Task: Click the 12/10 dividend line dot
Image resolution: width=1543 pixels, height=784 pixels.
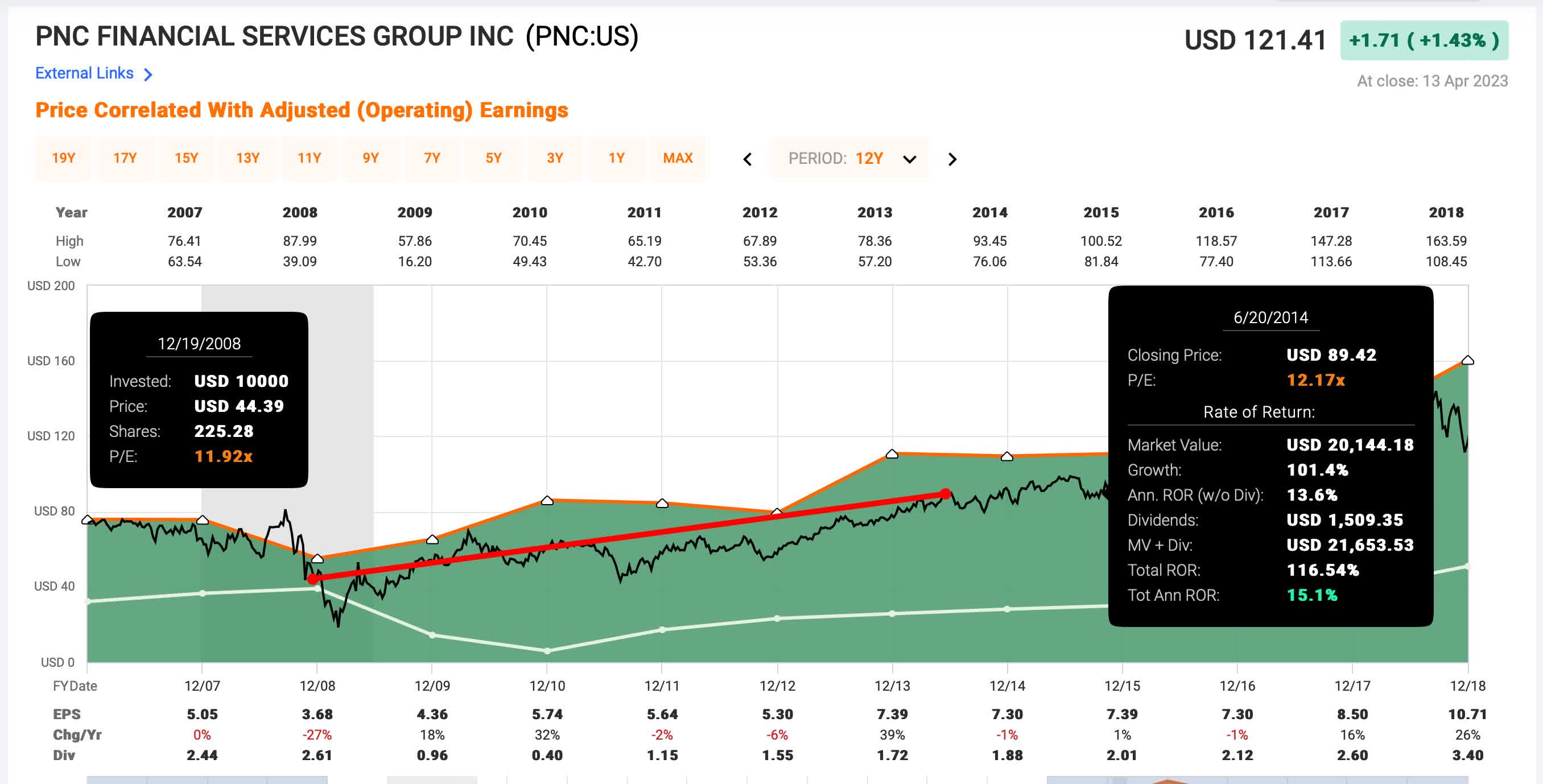Action: (x=547, y=650)
